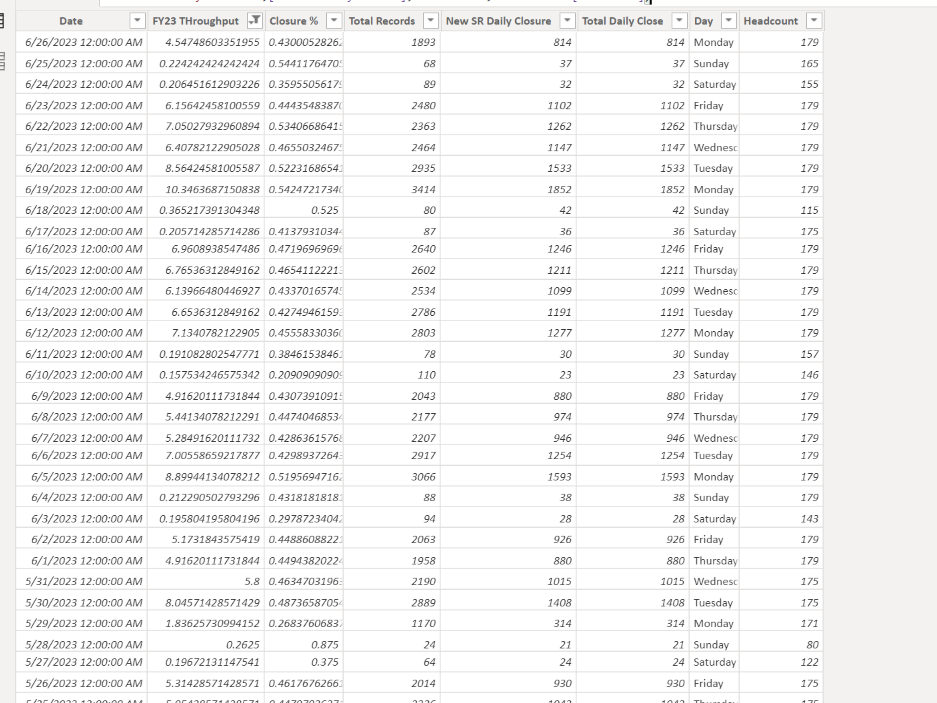Click Total Daily Close value 1408

click(x=672, y=603)
